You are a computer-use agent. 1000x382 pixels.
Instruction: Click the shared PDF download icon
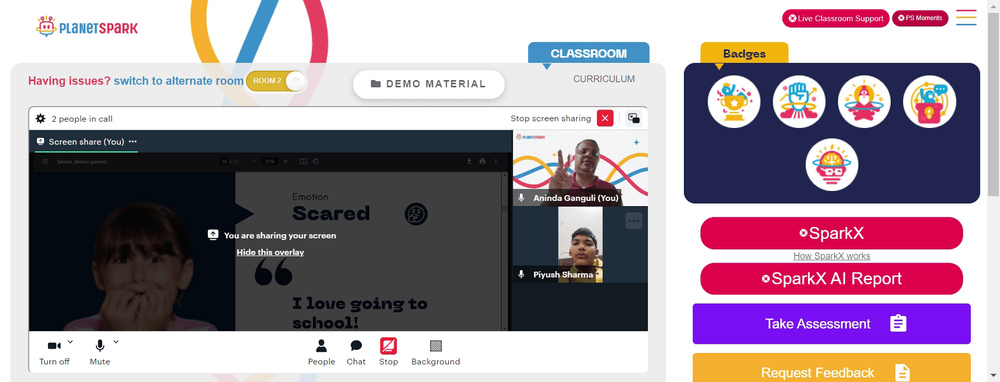click(x=469, y=161)
